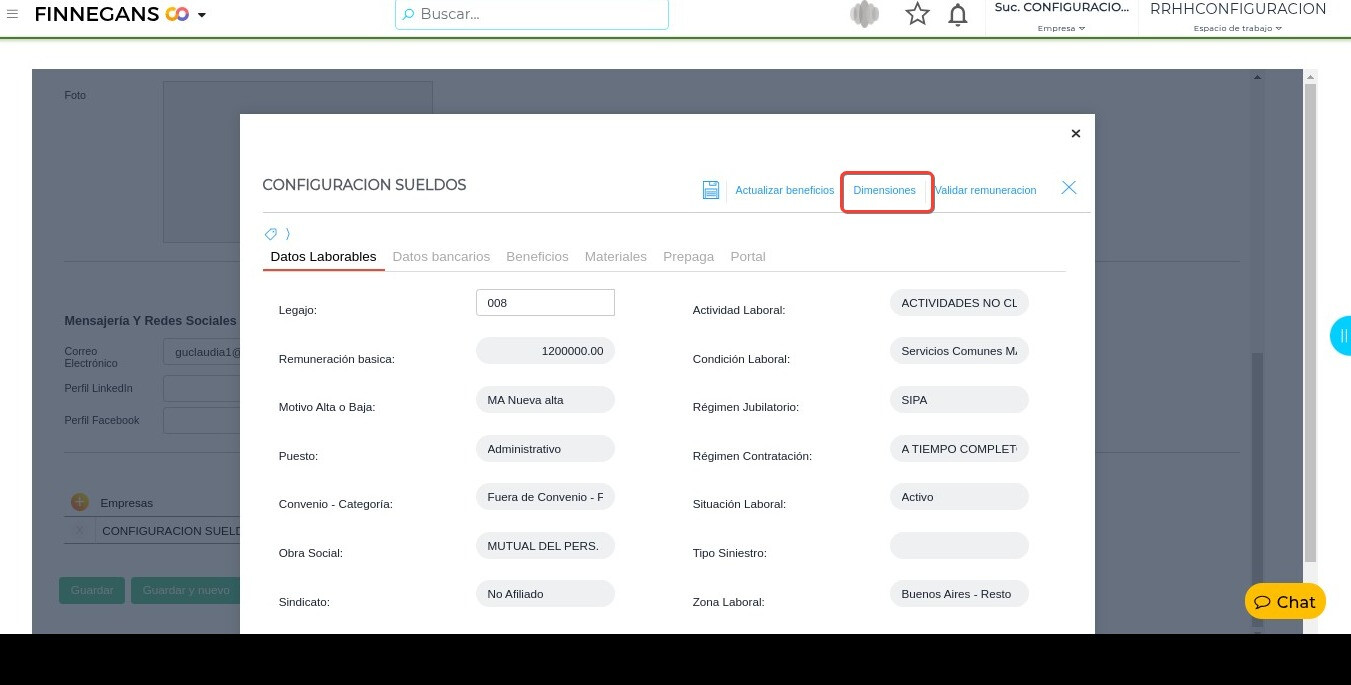
Task: Click Remuneración basica value 1200000.00
Action: point(545,351)
